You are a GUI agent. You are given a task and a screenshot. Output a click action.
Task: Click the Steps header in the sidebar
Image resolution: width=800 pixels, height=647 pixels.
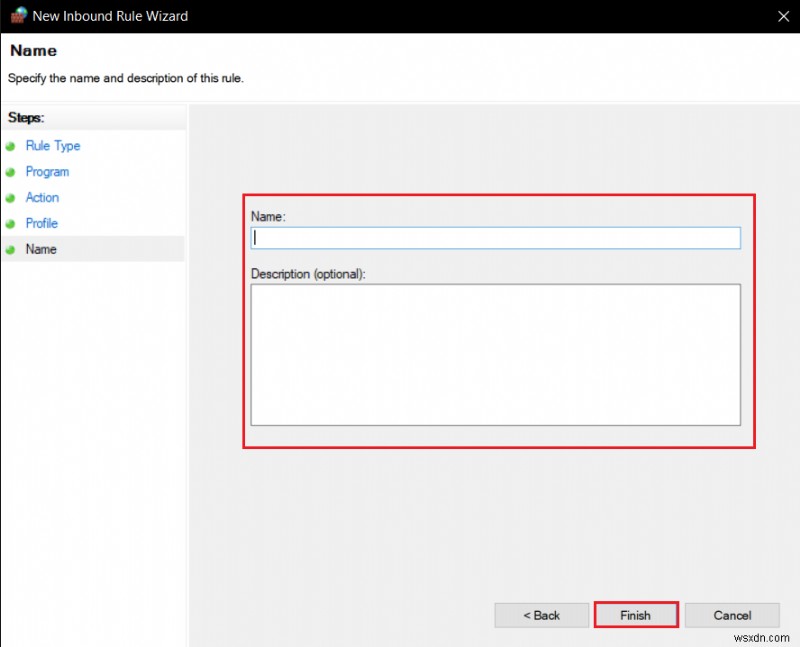tap(26, 118)
